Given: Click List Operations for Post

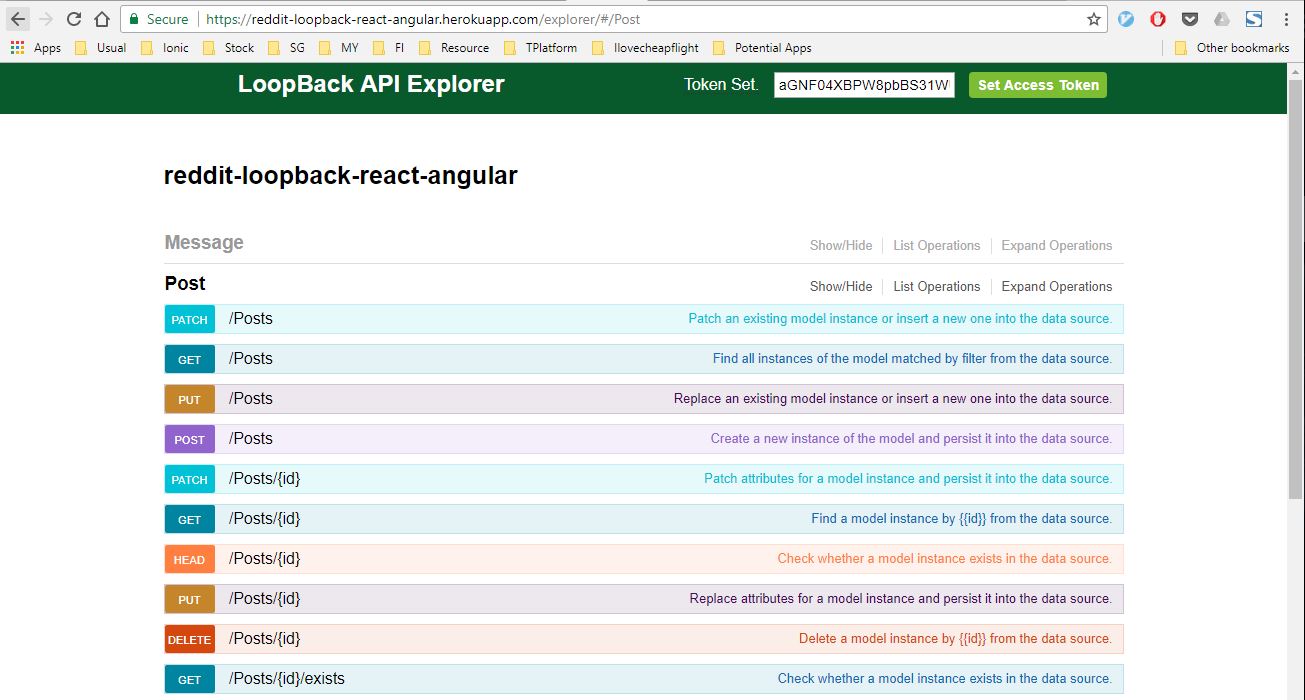Looking at the screenshot, I should coord(936,286).
